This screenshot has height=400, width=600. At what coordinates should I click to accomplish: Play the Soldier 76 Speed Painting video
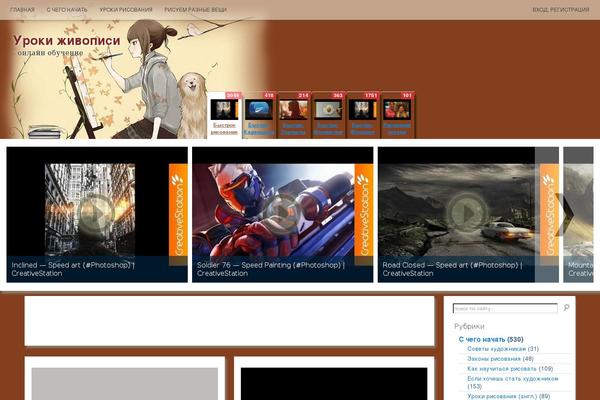[282, 212]
